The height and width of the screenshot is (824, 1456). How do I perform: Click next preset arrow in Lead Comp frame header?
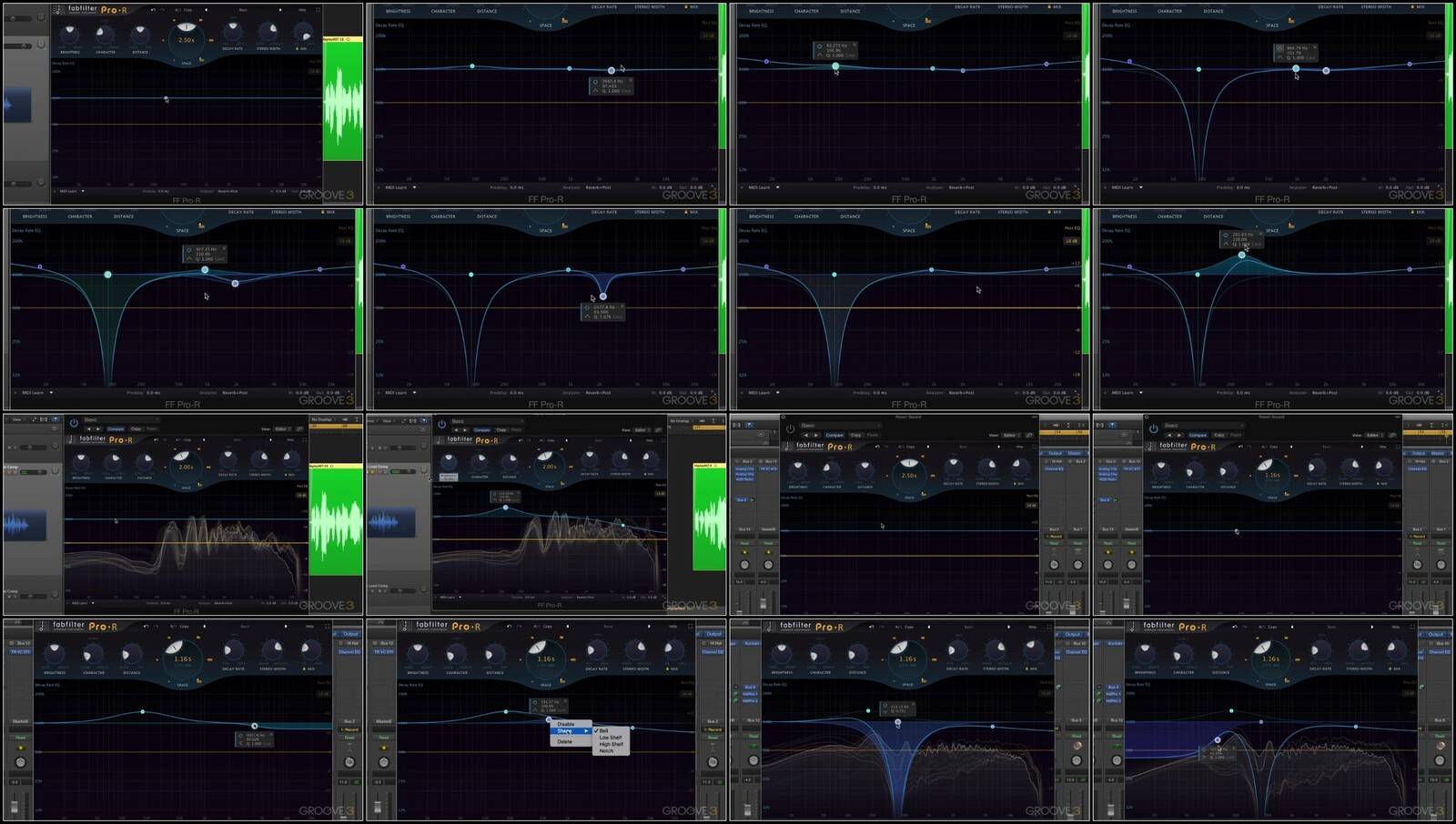(x=465, y=430)
